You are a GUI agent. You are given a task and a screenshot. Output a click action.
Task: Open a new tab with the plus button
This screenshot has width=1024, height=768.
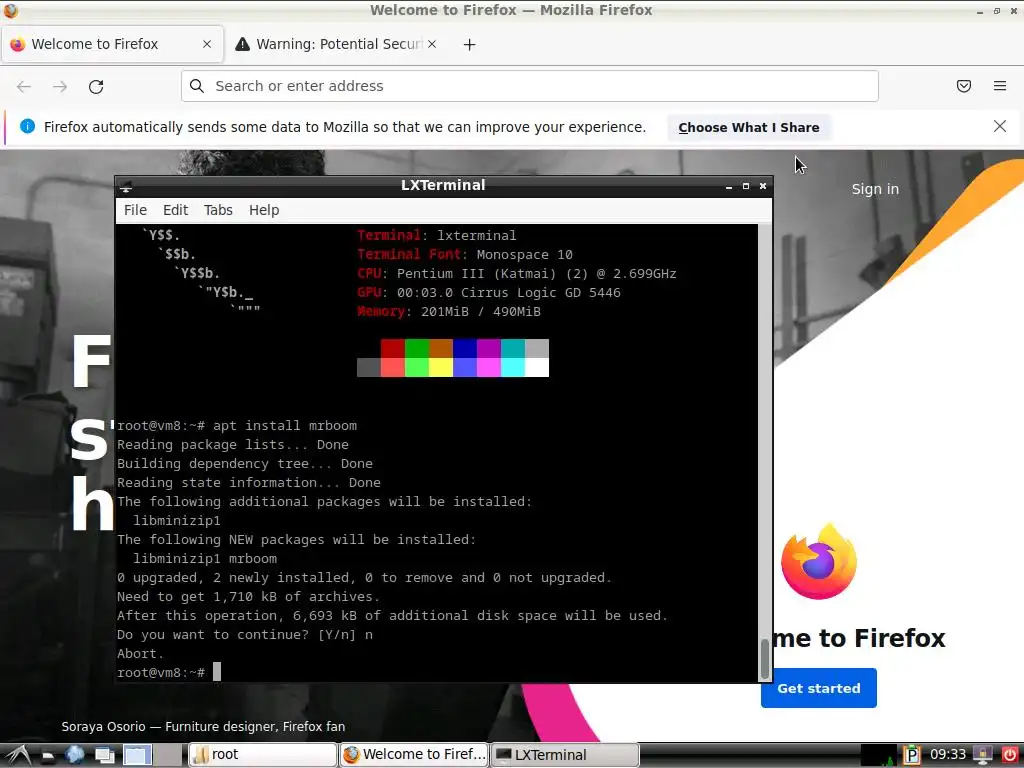tap(470, 44)
